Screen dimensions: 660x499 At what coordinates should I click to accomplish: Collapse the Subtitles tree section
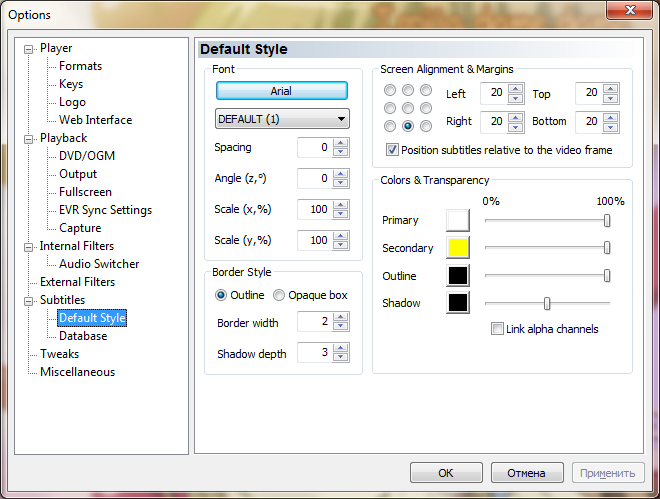[29, 300]
